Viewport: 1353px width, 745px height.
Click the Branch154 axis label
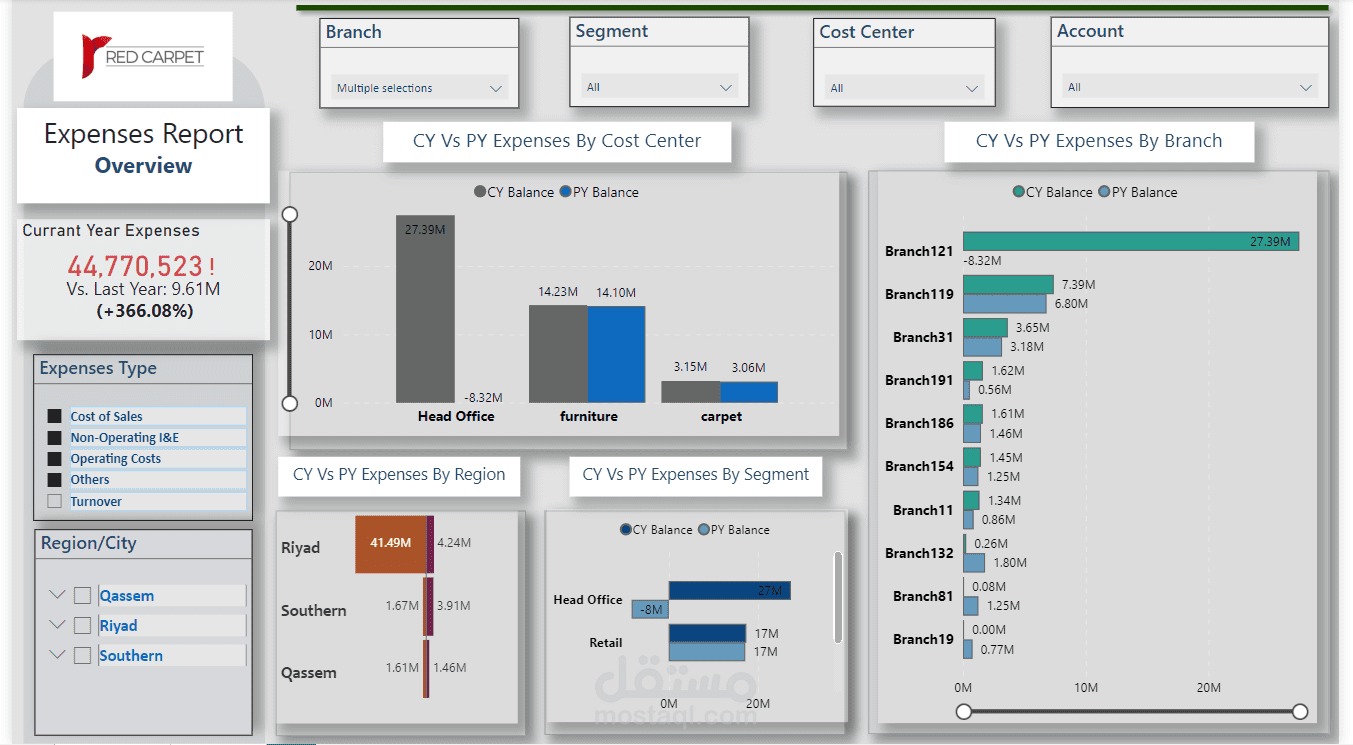point(919,466)
